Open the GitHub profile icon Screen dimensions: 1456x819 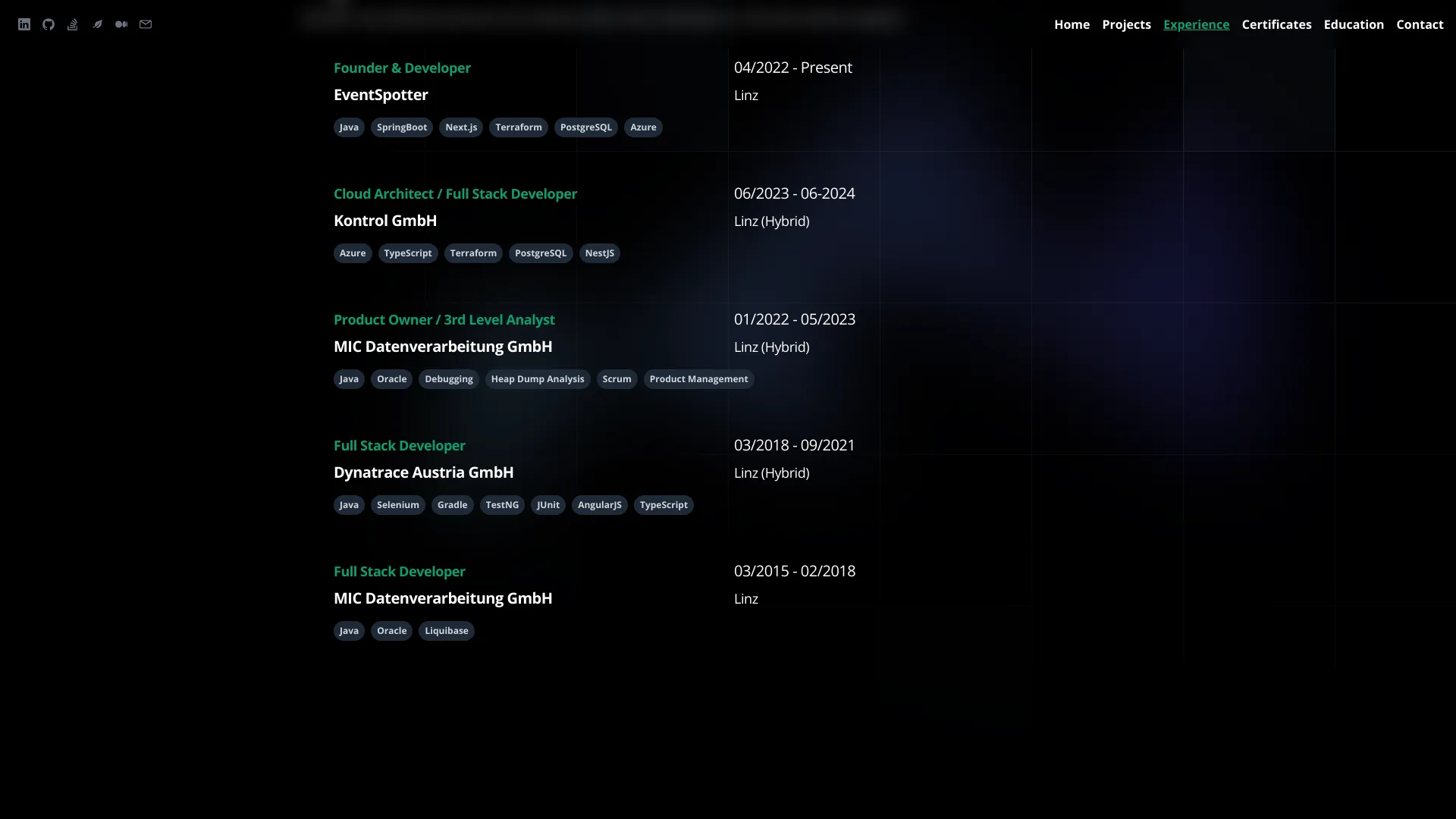point(49,24)
